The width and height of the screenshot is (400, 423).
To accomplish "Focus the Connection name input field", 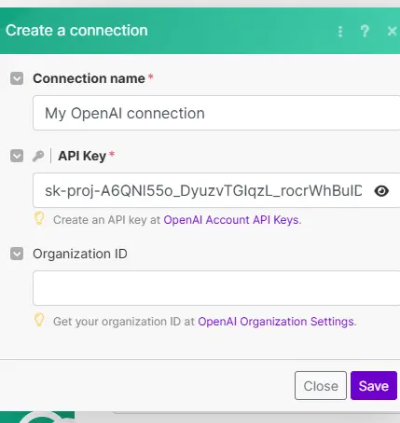I will tap(216, 113).
